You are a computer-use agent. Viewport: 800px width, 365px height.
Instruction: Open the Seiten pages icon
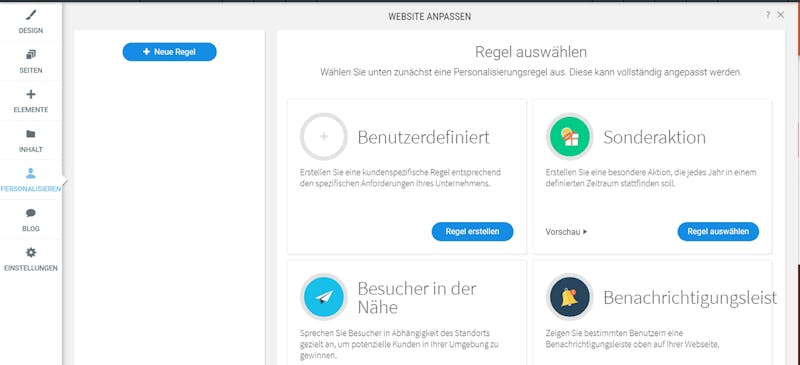(31, 54)
